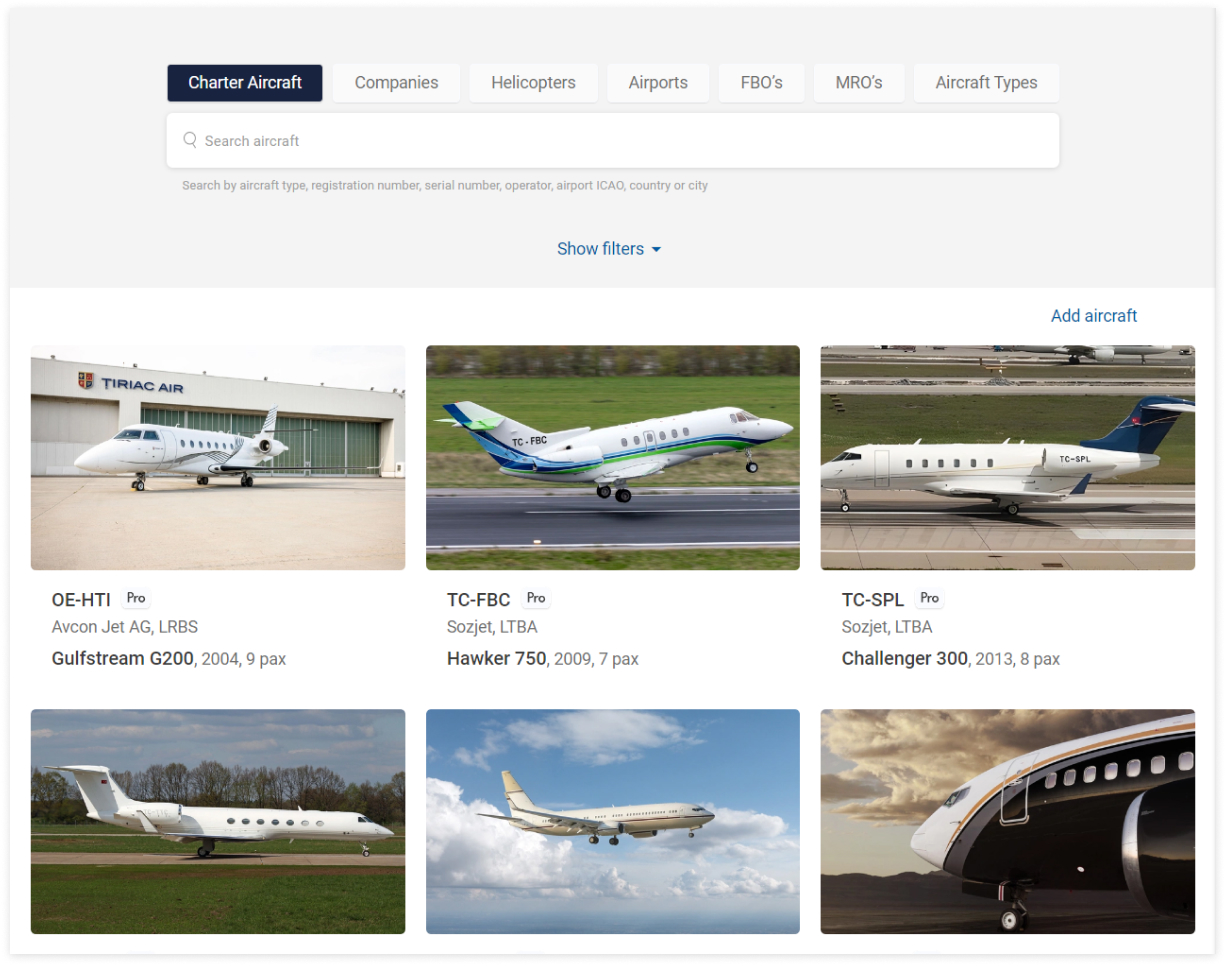Viewport: 1226px width, 966px height.
Task: Click the Pro badge beside TC-FBC
Action: [536, 598]
